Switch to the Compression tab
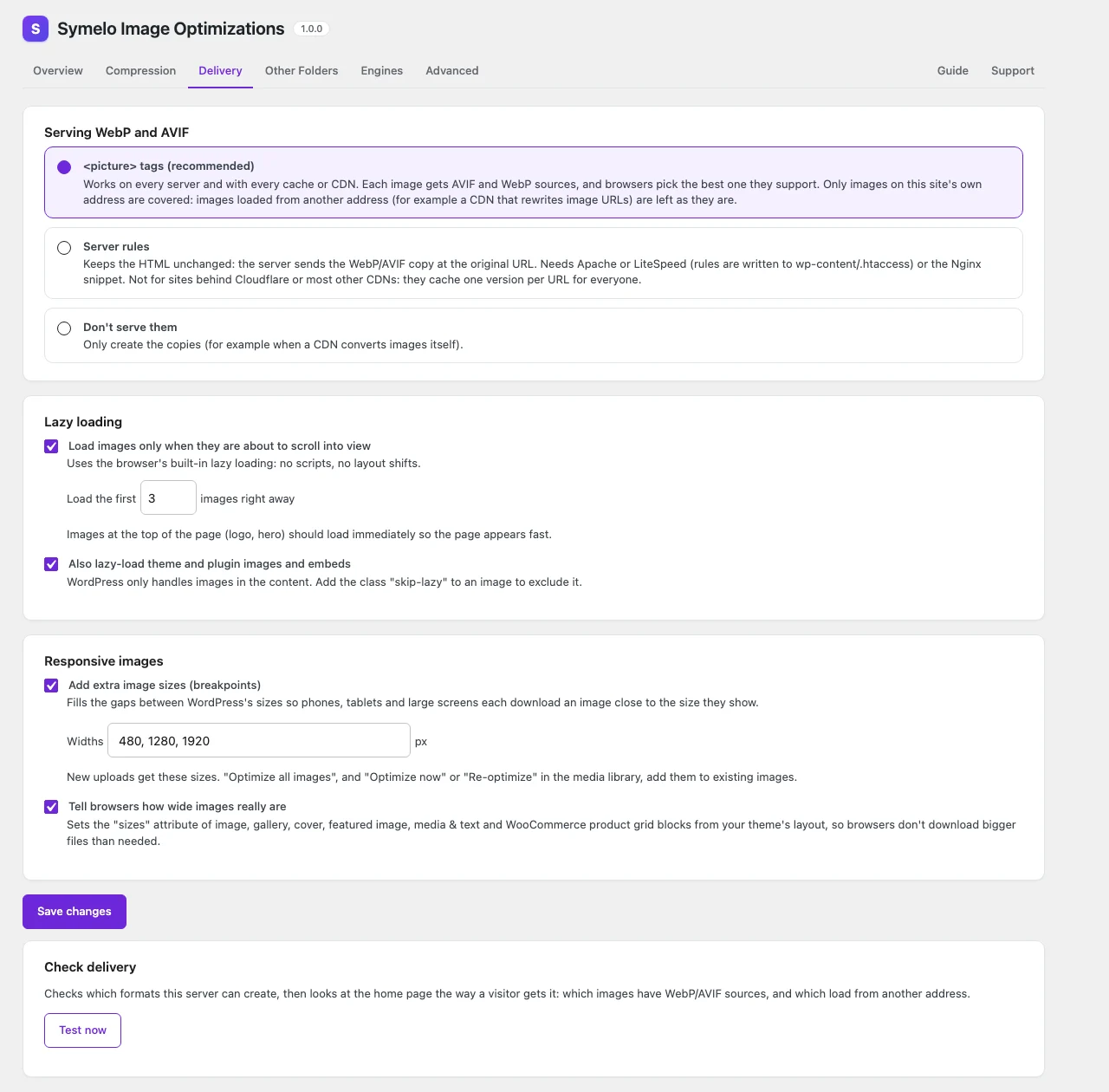 click(140, 71)
